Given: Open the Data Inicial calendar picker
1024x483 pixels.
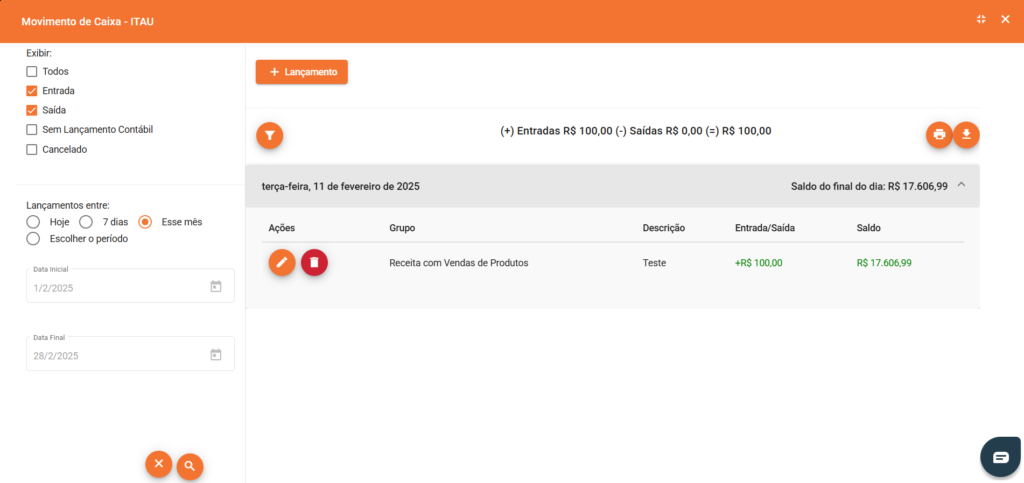Looking at the screenshot, I should coord(215,287).
